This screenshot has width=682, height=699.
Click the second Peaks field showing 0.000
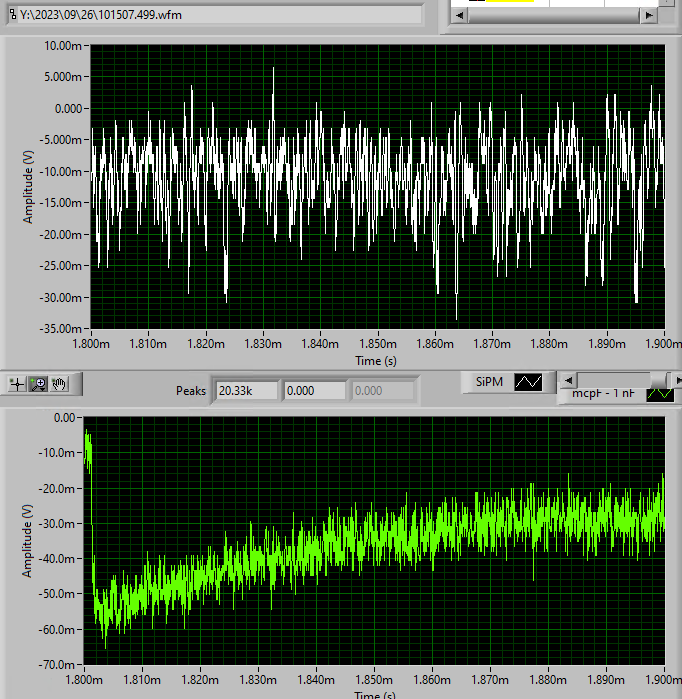click(x=314, y=390)
